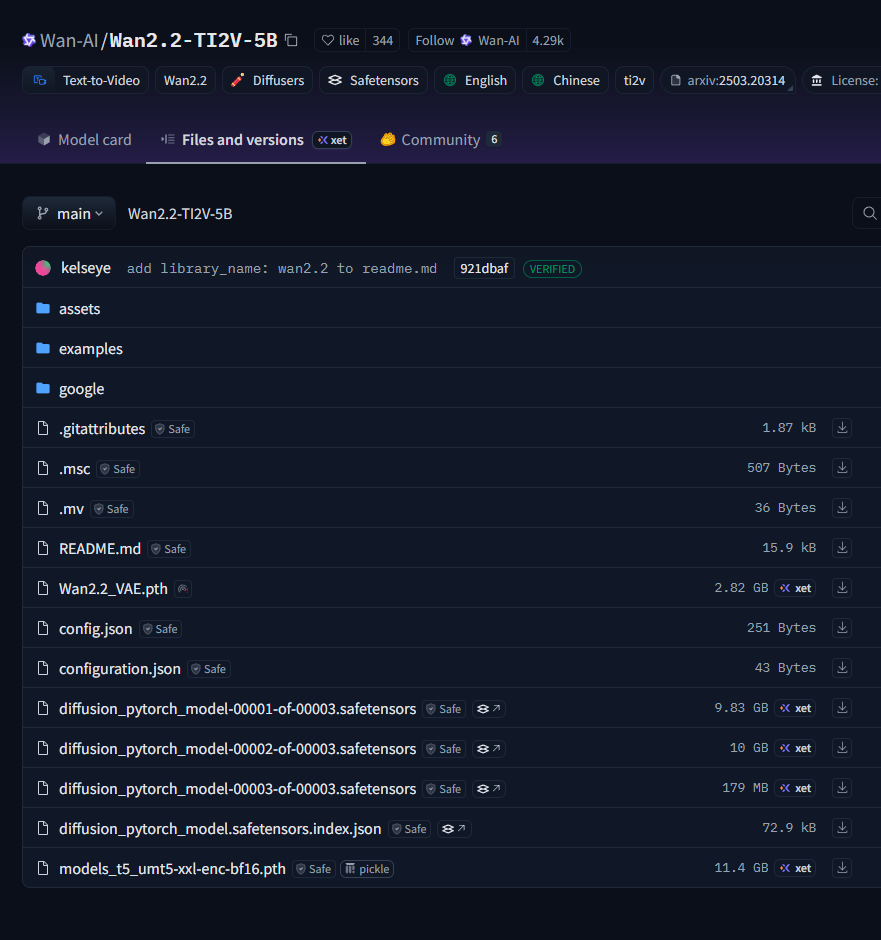
Task: Click the pickle badge on models_t5 row
Action: click(x=367, y=869)
